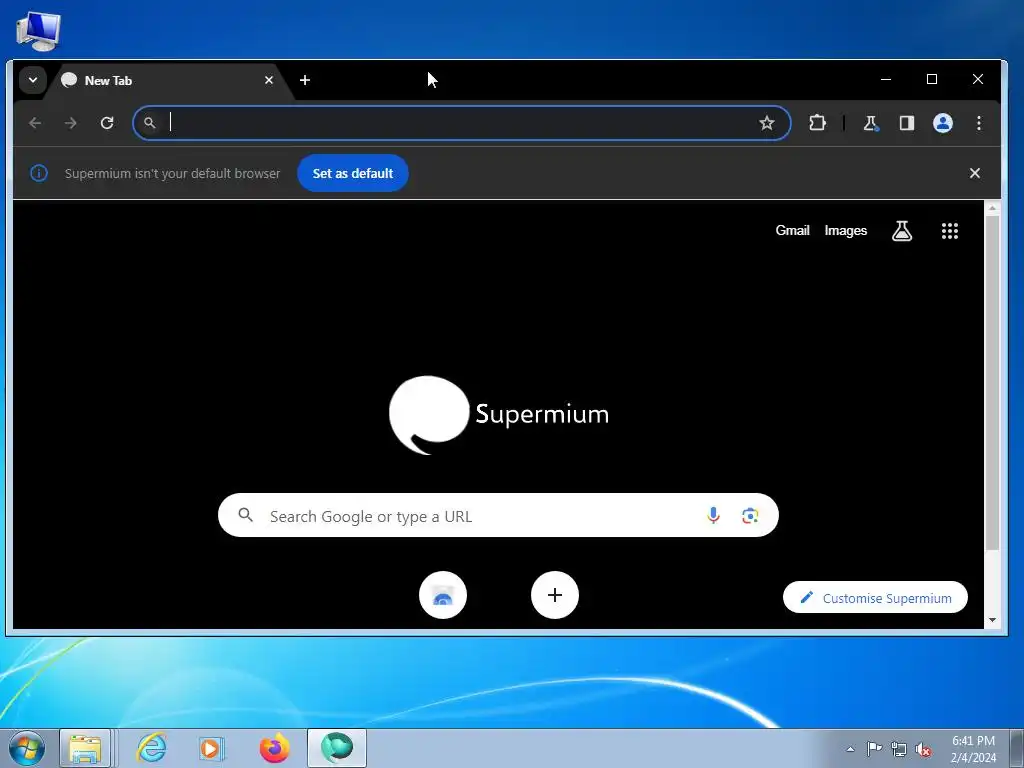Viewport: 1024px width, 768px height.
Task: Open the Google apps grid
Action: click(950, 231)
